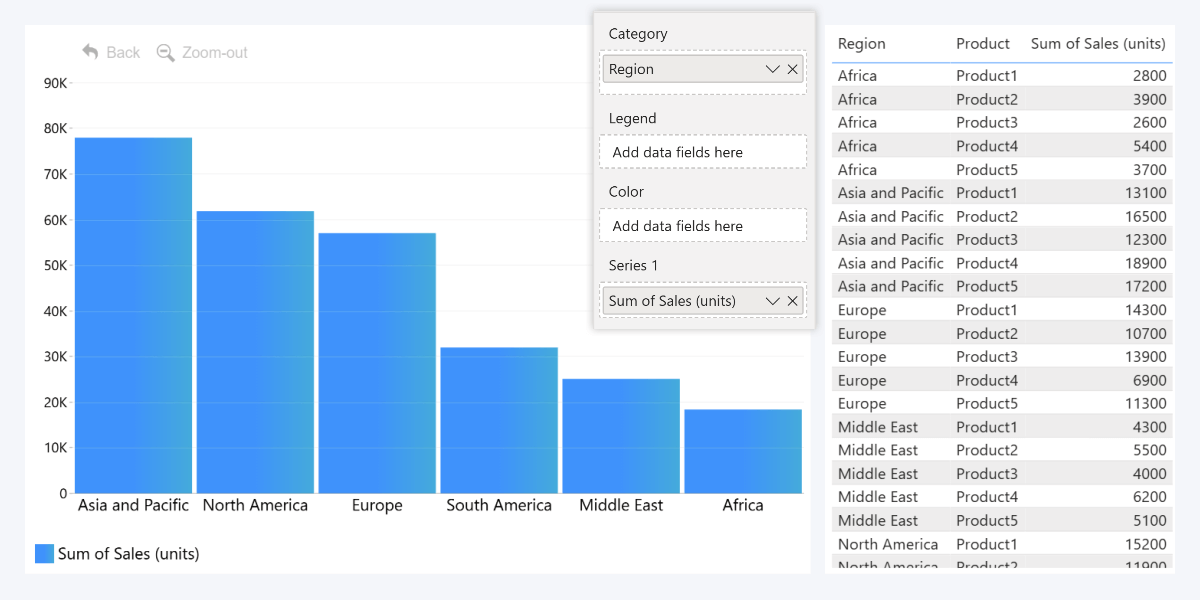Click the legend color swatch for Sum of Sales
Image resolution: width=1200 pixels, height=600 pixels.
[x=44, y=554]
